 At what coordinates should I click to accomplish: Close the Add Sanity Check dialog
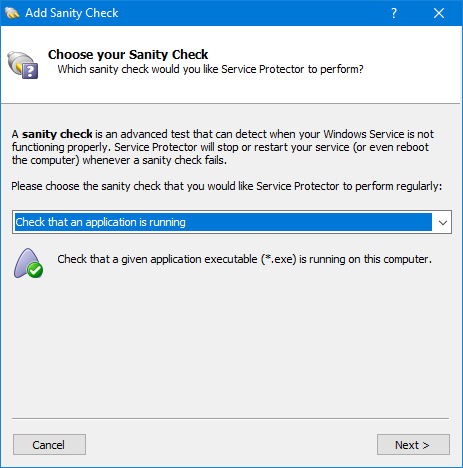pyautogui.click(x=439, y=13)
